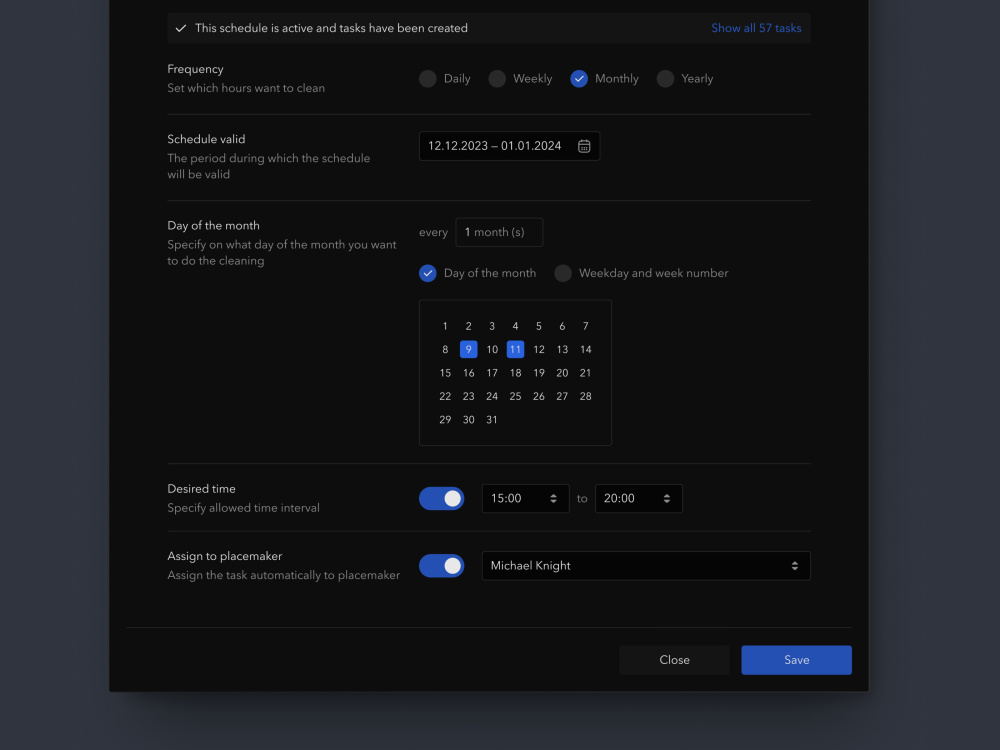1000x750 pixels.
Task: Select day 6 in the month grid
Action: click(562, 326)
